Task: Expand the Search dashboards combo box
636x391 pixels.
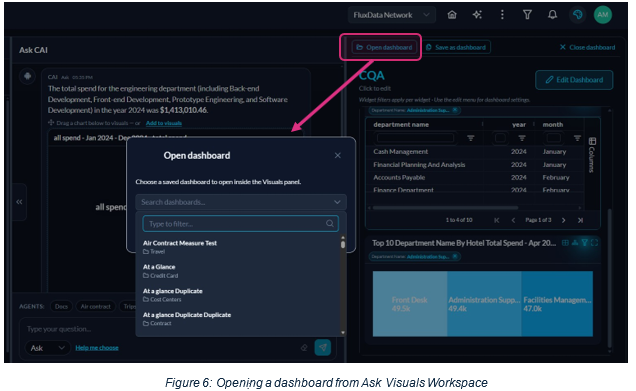Action: coord(241,202)
